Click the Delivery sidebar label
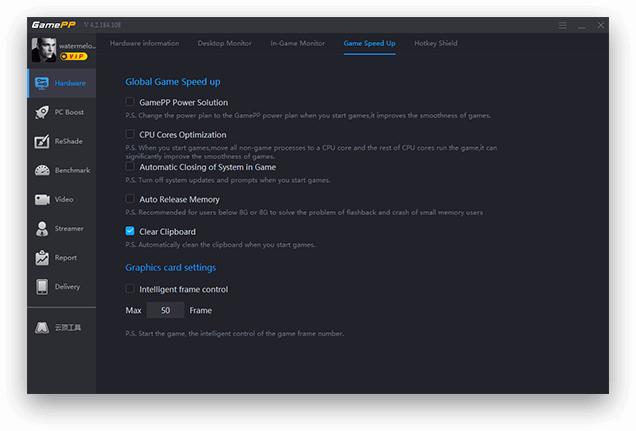636x431 pixels. coord(67,287)
